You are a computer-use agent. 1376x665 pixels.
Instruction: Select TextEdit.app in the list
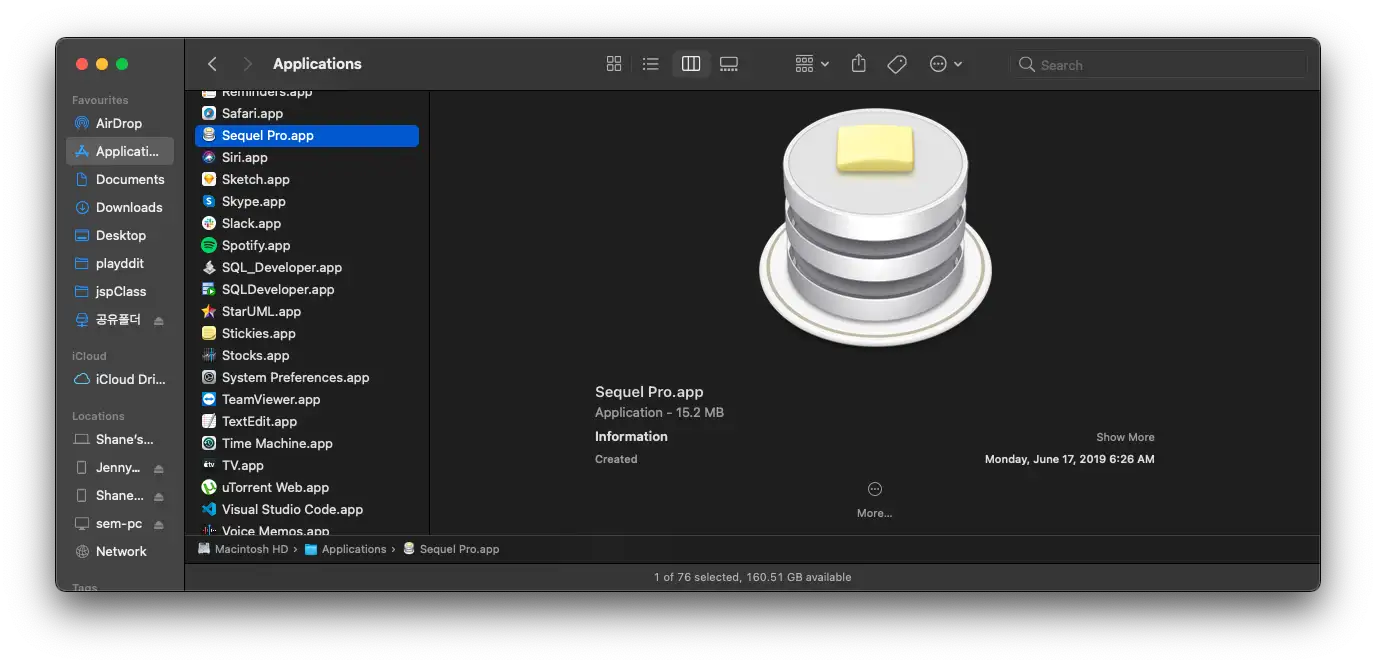pos(307,421)
